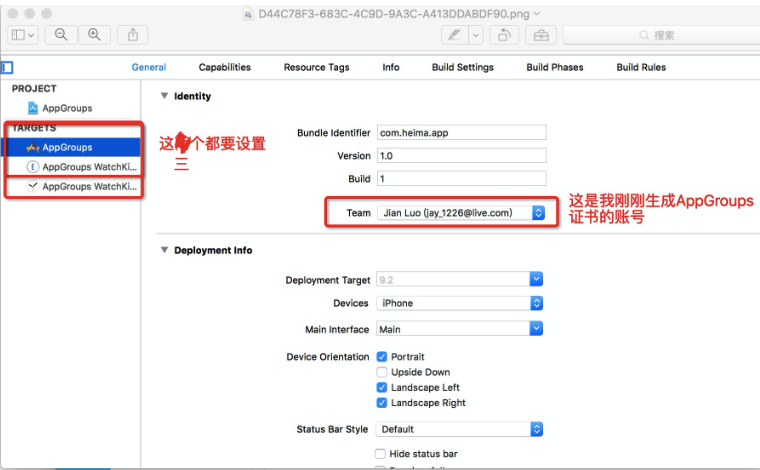Click the Version field showing 1.0
The width and height of the screenshot is (760, 470).
click(461, 156)
